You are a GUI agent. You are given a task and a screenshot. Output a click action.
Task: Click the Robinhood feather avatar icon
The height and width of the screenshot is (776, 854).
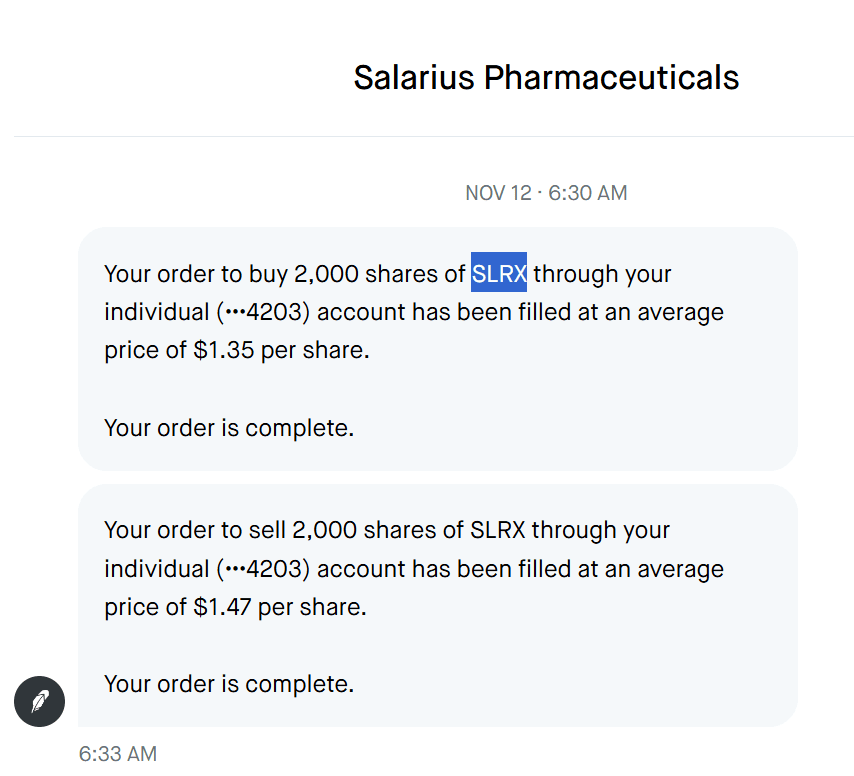(x=39, y=701)
